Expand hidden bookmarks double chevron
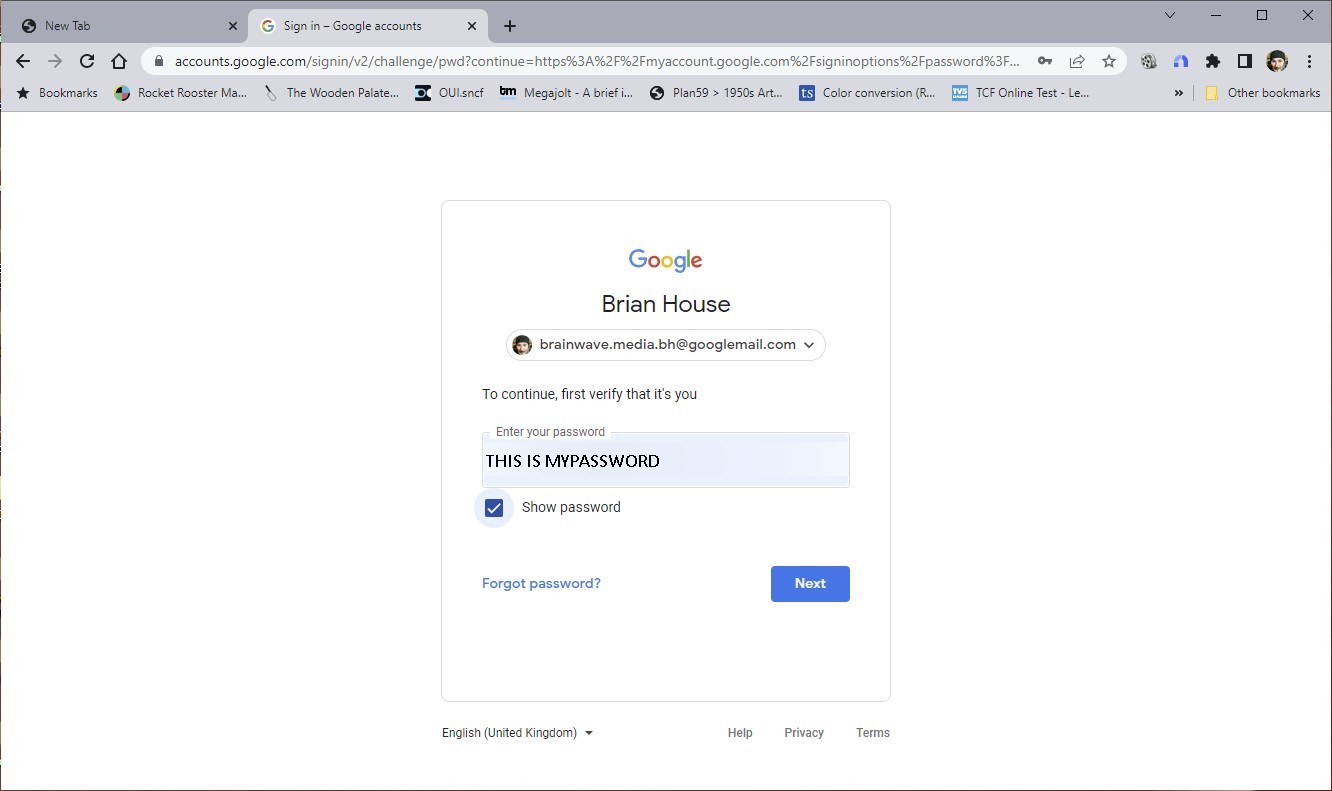 [1178, 93]
